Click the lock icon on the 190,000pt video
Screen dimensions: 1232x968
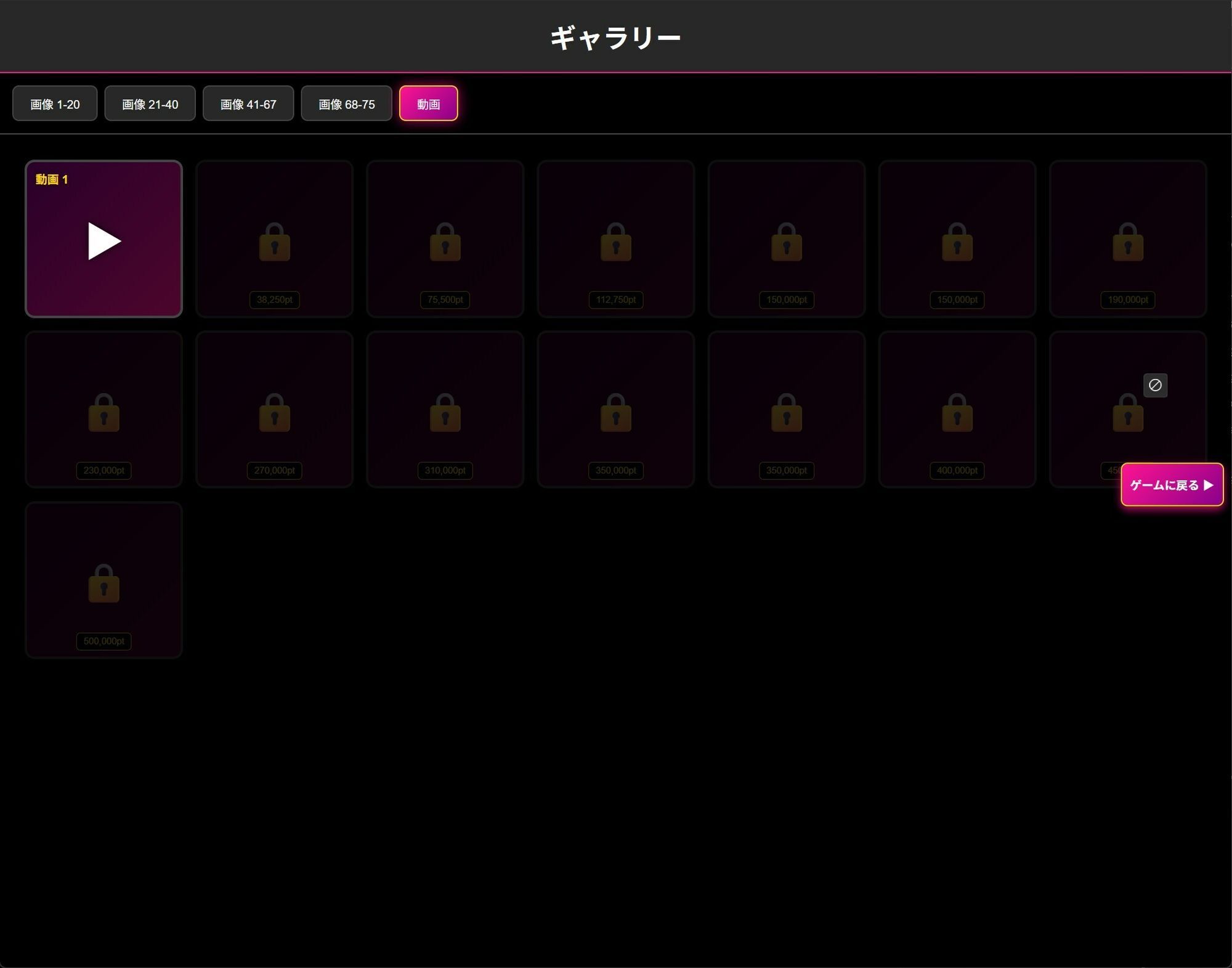1127,243
